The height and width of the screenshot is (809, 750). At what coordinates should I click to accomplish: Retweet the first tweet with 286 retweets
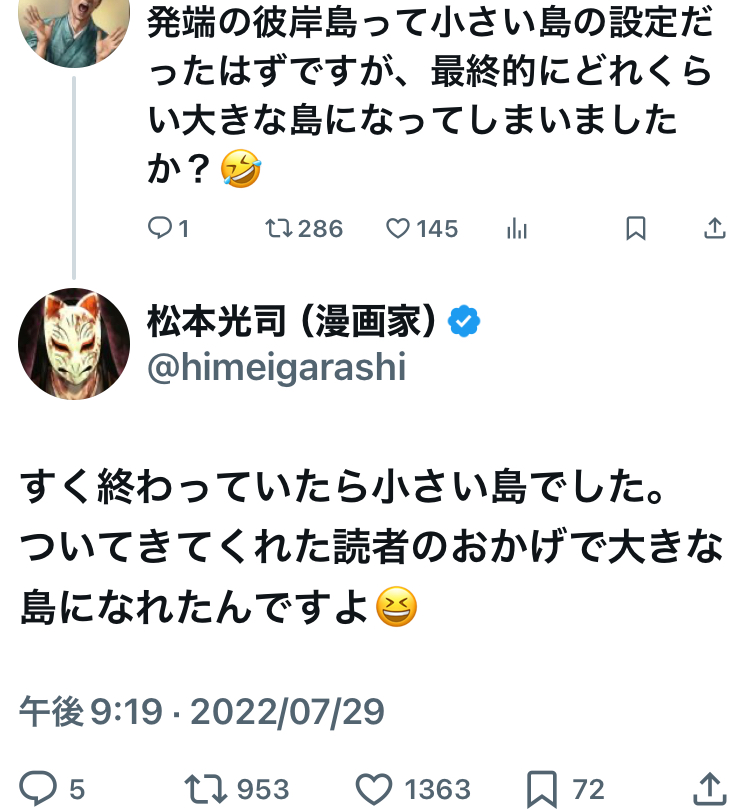[276, 229]
